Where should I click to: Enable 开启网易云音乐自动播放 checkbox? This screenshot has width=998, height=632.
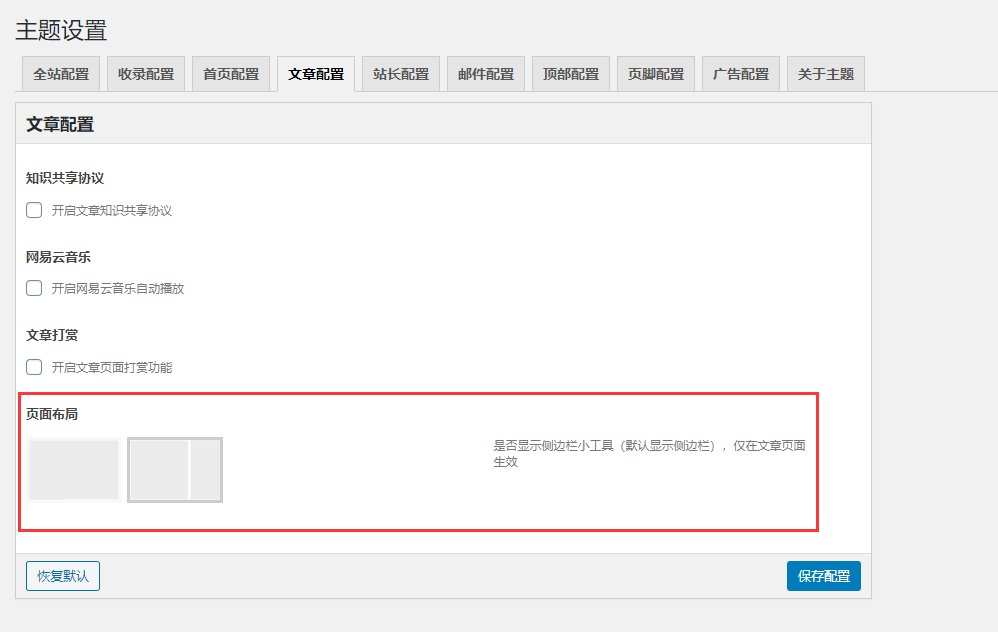(x=33, y=288)
